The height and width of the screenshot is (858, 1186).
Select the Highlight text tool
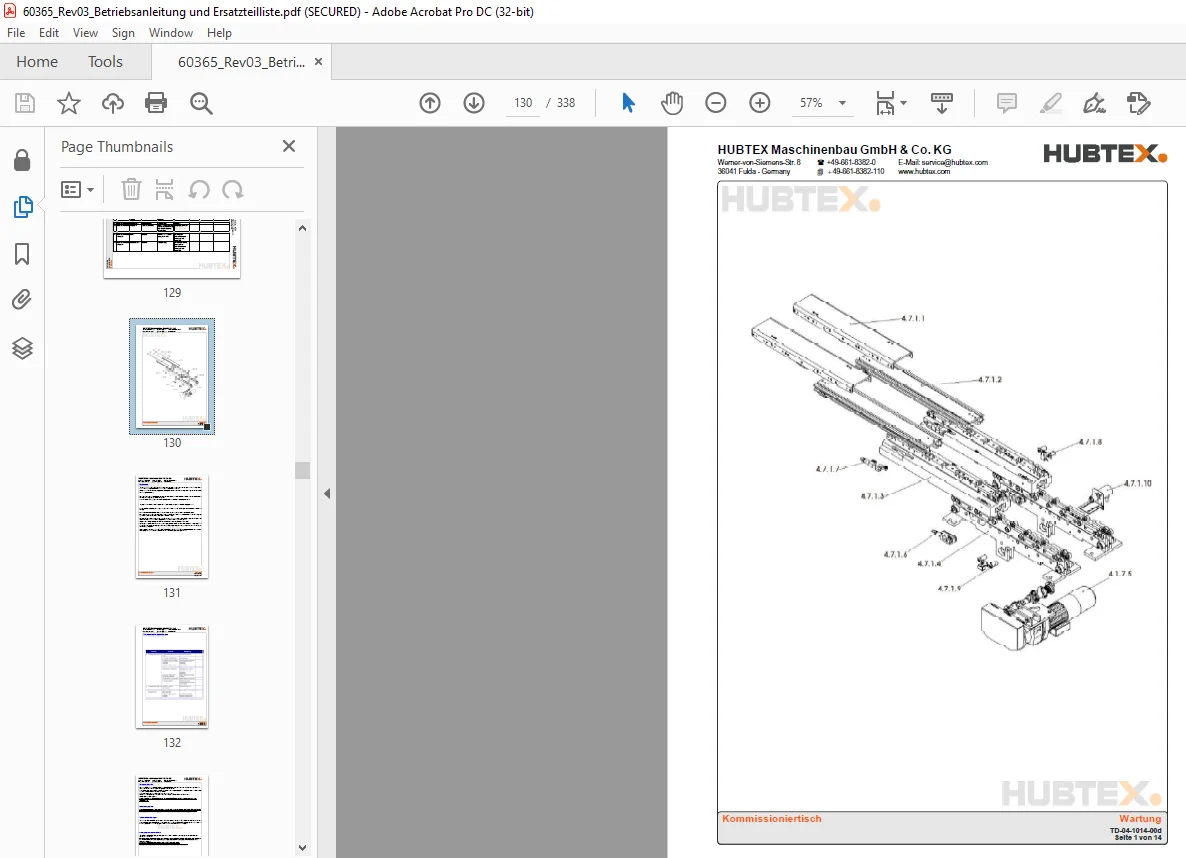(1051, 103)
